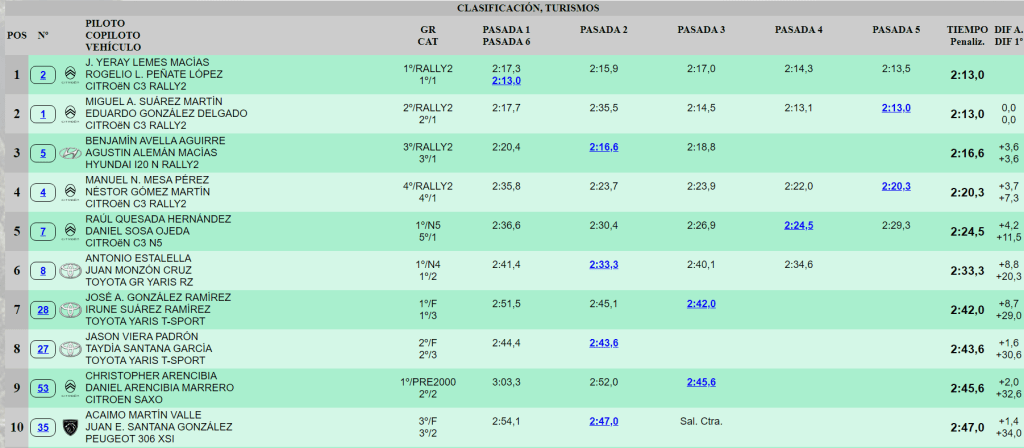Click the Hyundai logo in Benjamín Avella's row
The image size is (1024, 448).
70,153
